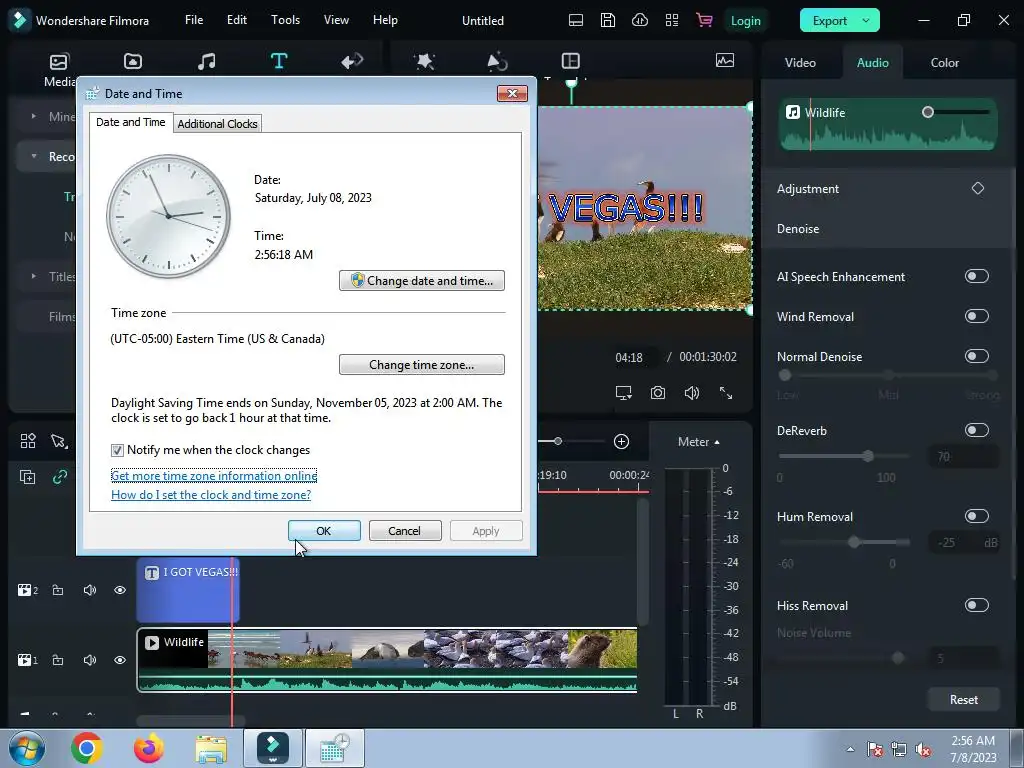Open the shopping cart icon
This screenshot has height=768, width=1024.
(x=704, y=20)
